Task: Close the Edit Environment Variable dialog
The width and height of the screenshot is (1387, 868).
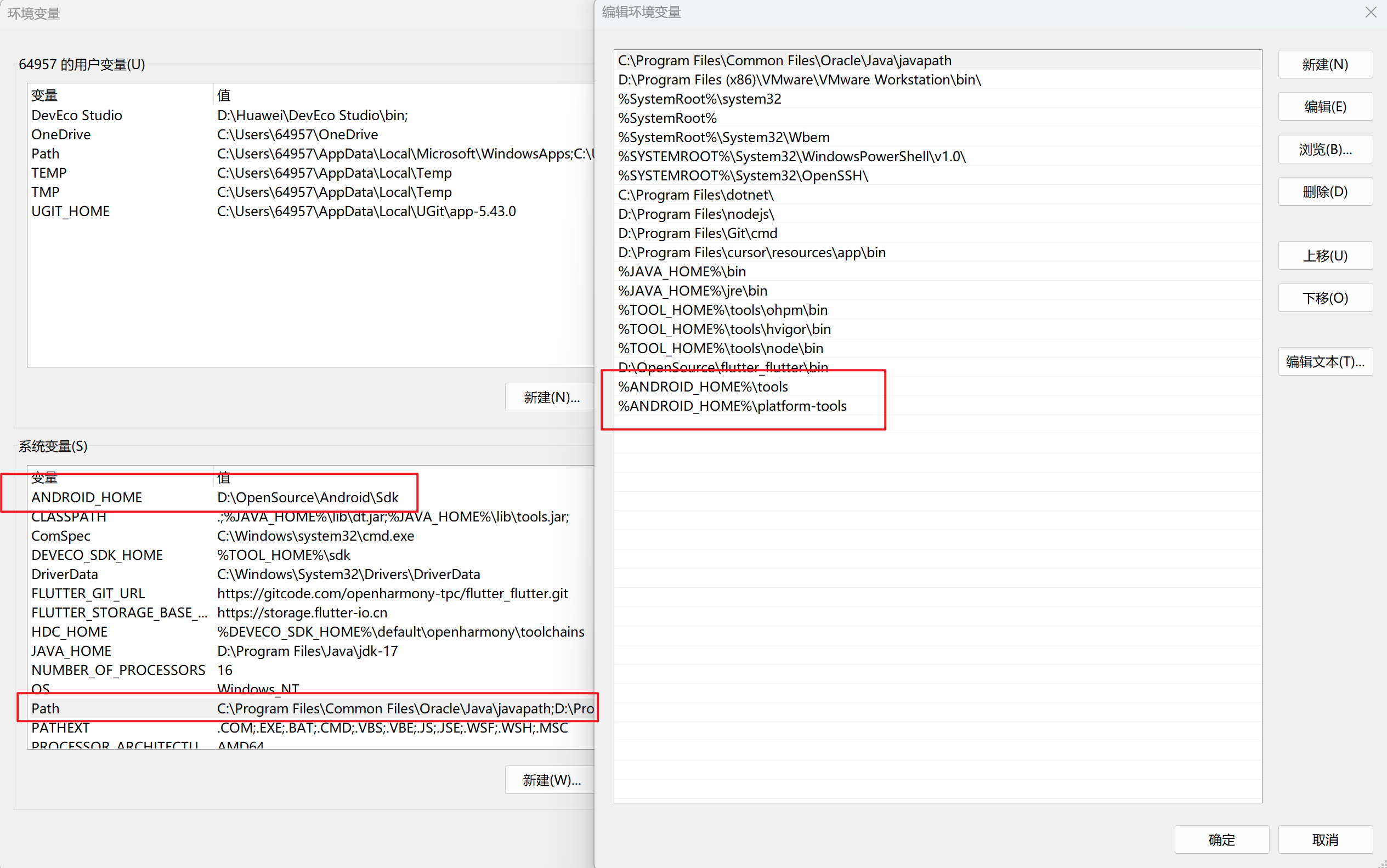Action: 1371,13
